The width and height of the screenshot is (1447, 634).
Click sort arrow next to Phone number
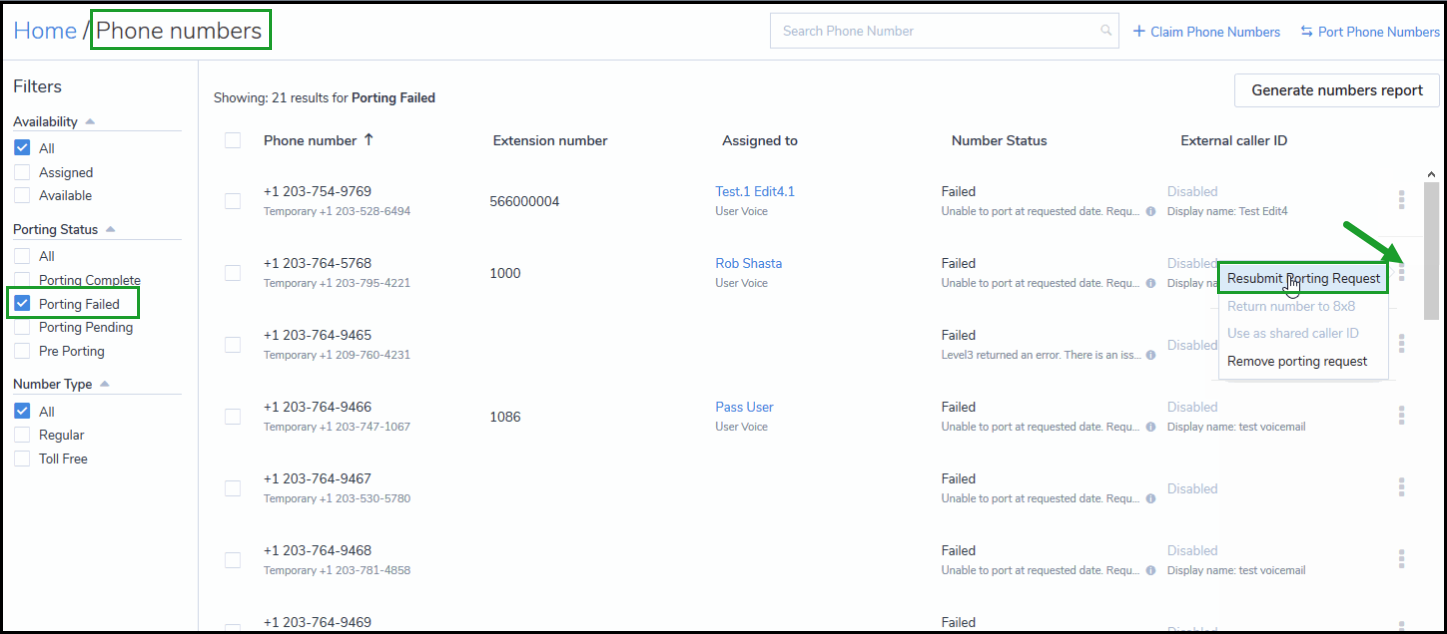369,140
